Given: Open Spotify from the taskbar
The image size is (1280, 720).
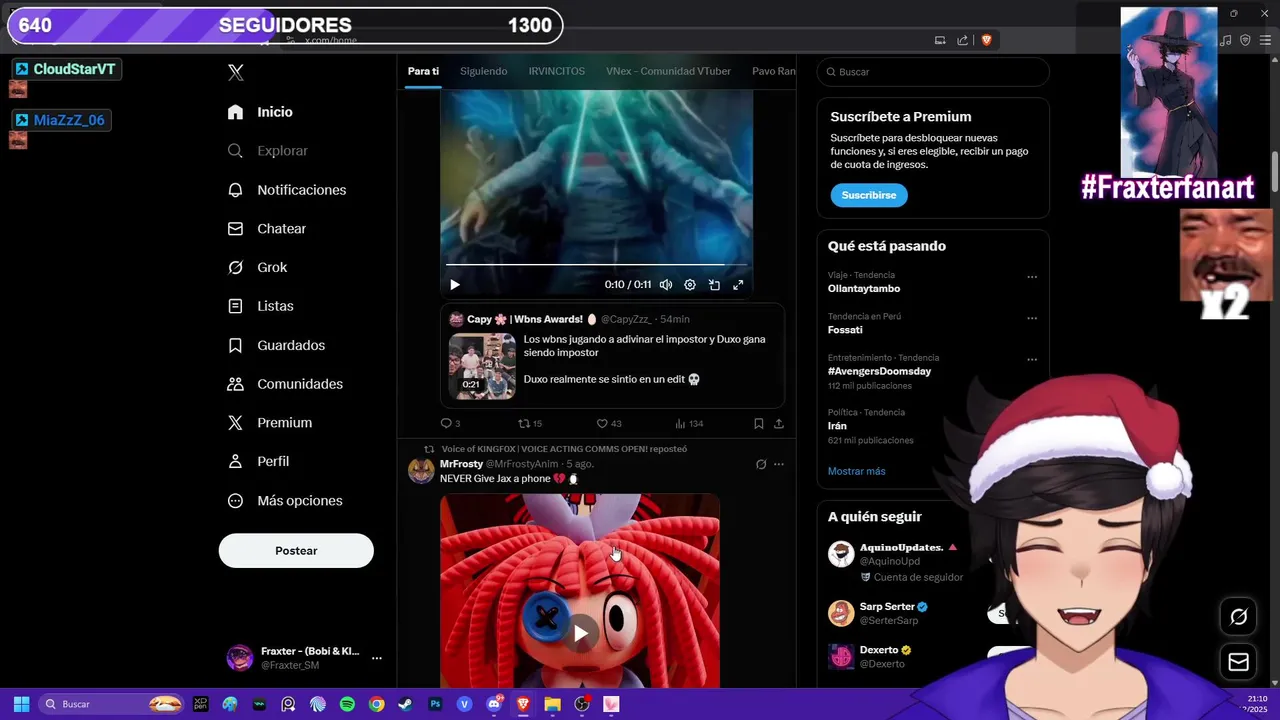Looking at the screenshot, I should pos(347,704).
